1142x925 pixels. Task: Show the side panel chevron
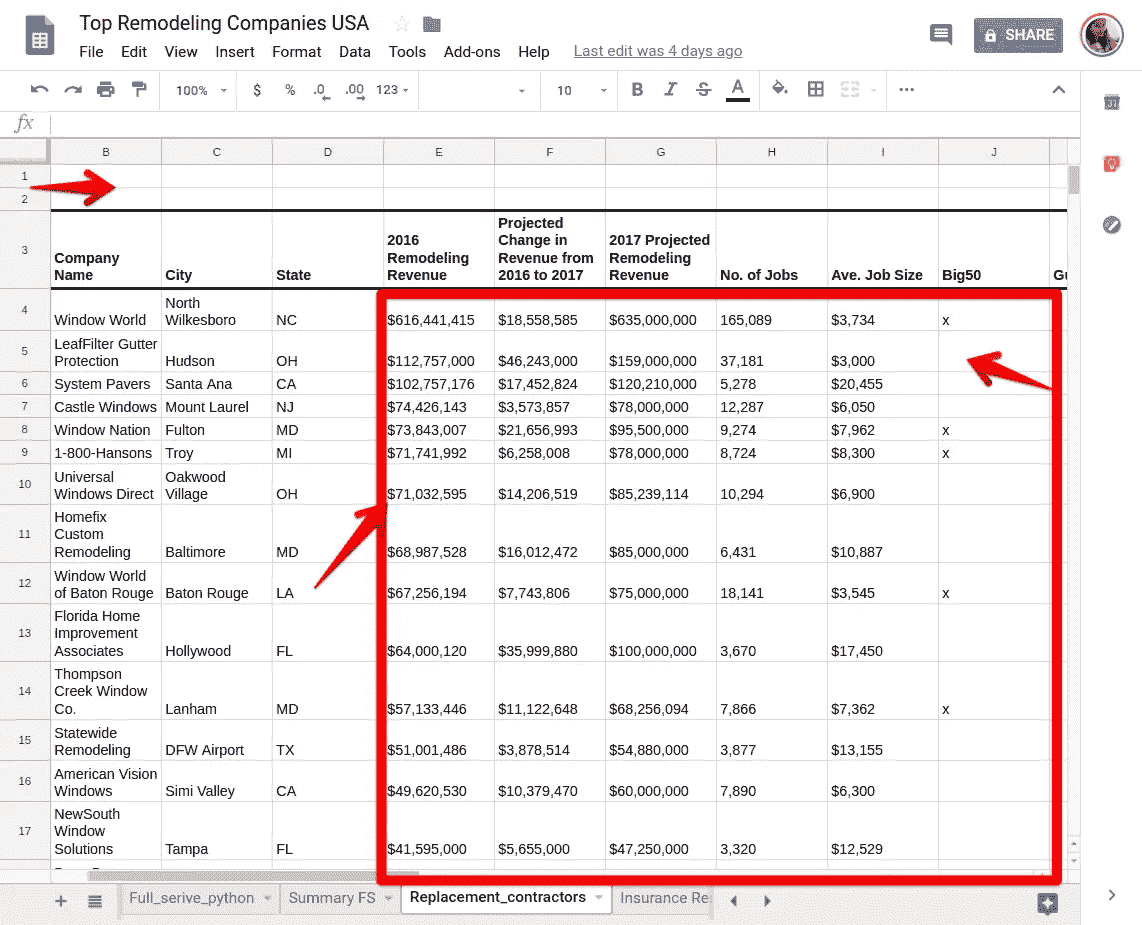click(1111, 895)
